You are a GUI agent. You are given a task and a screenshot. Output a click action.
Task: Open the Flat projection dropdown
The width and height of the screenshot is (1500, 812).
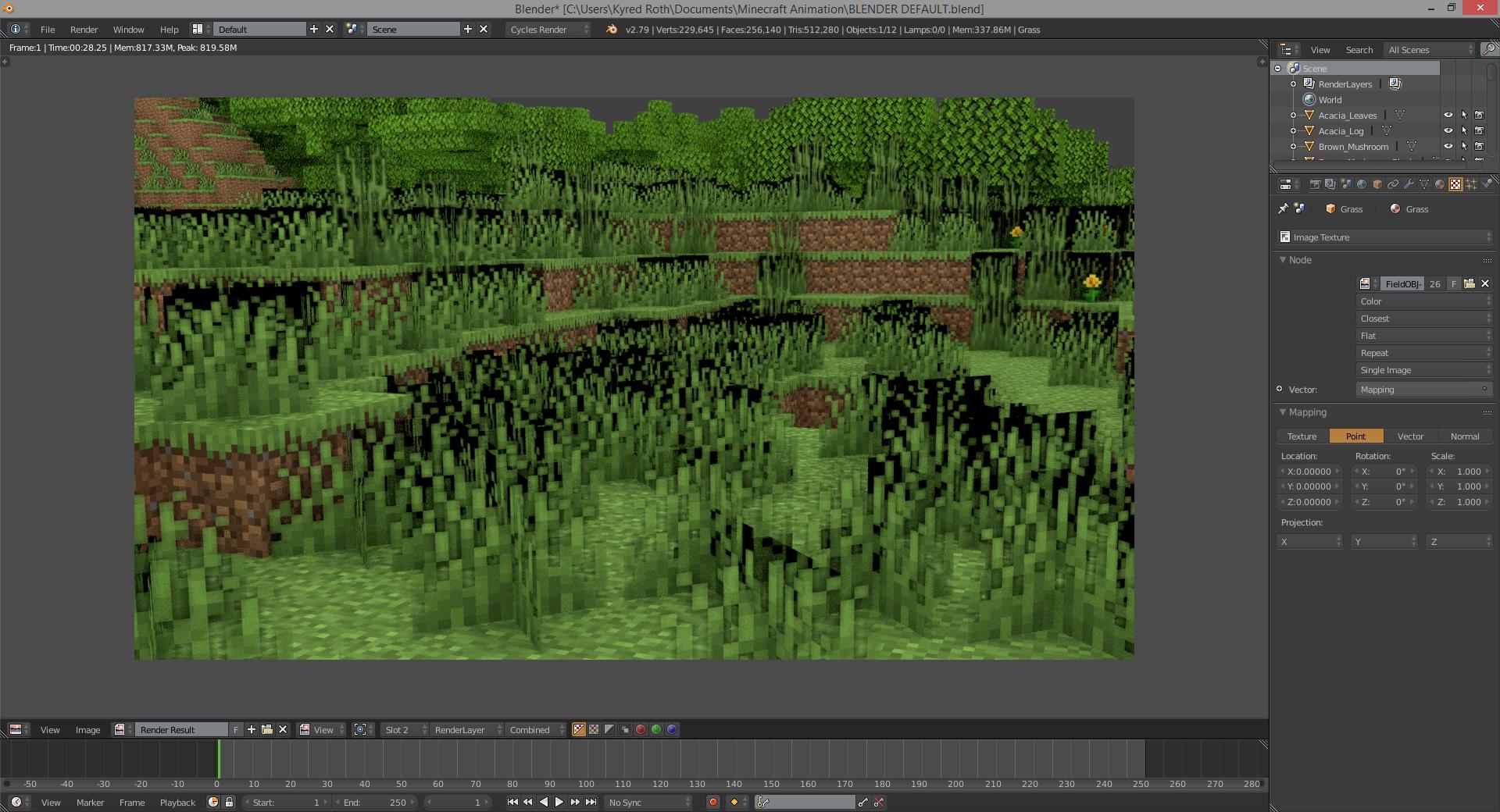click(1424, 336)
